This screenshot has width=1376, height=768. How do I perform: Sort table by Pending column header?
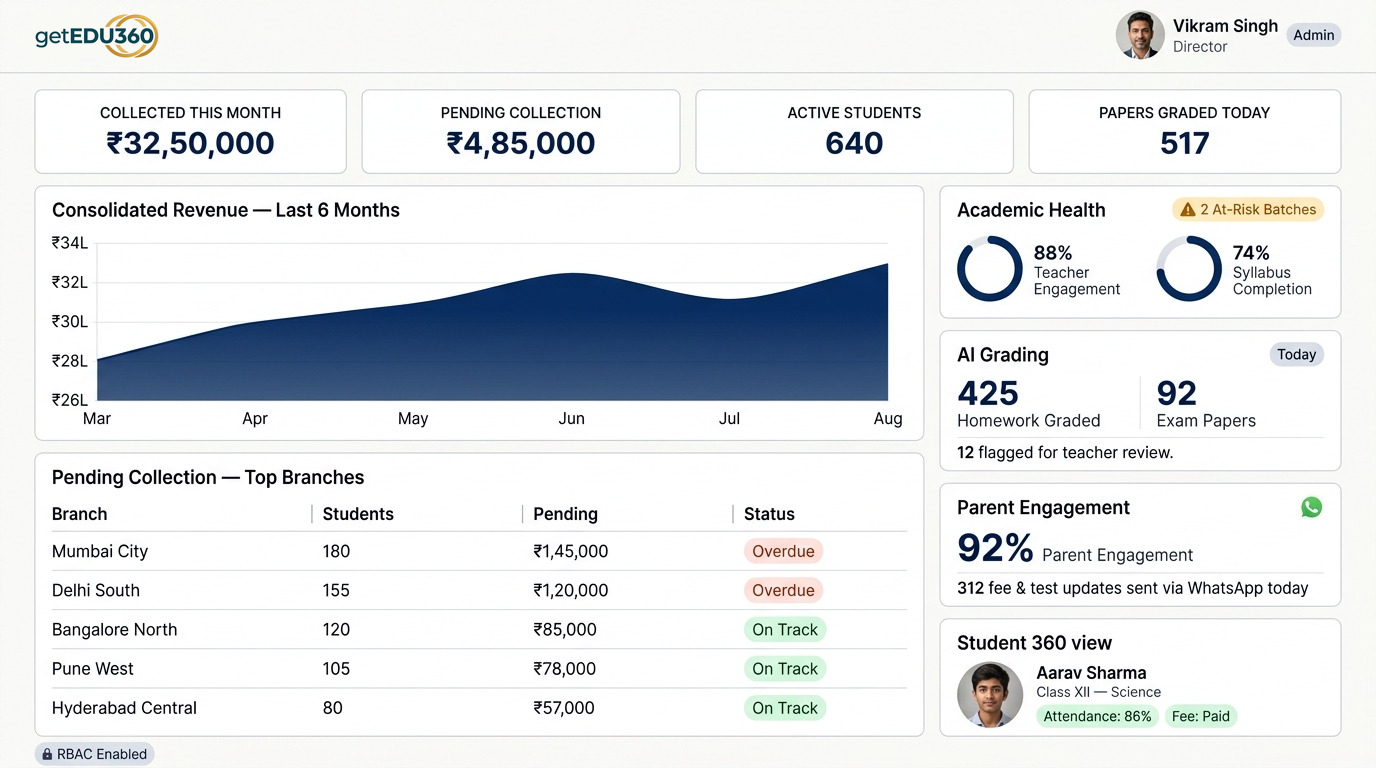pyautogui.click(x=565, y=514)
